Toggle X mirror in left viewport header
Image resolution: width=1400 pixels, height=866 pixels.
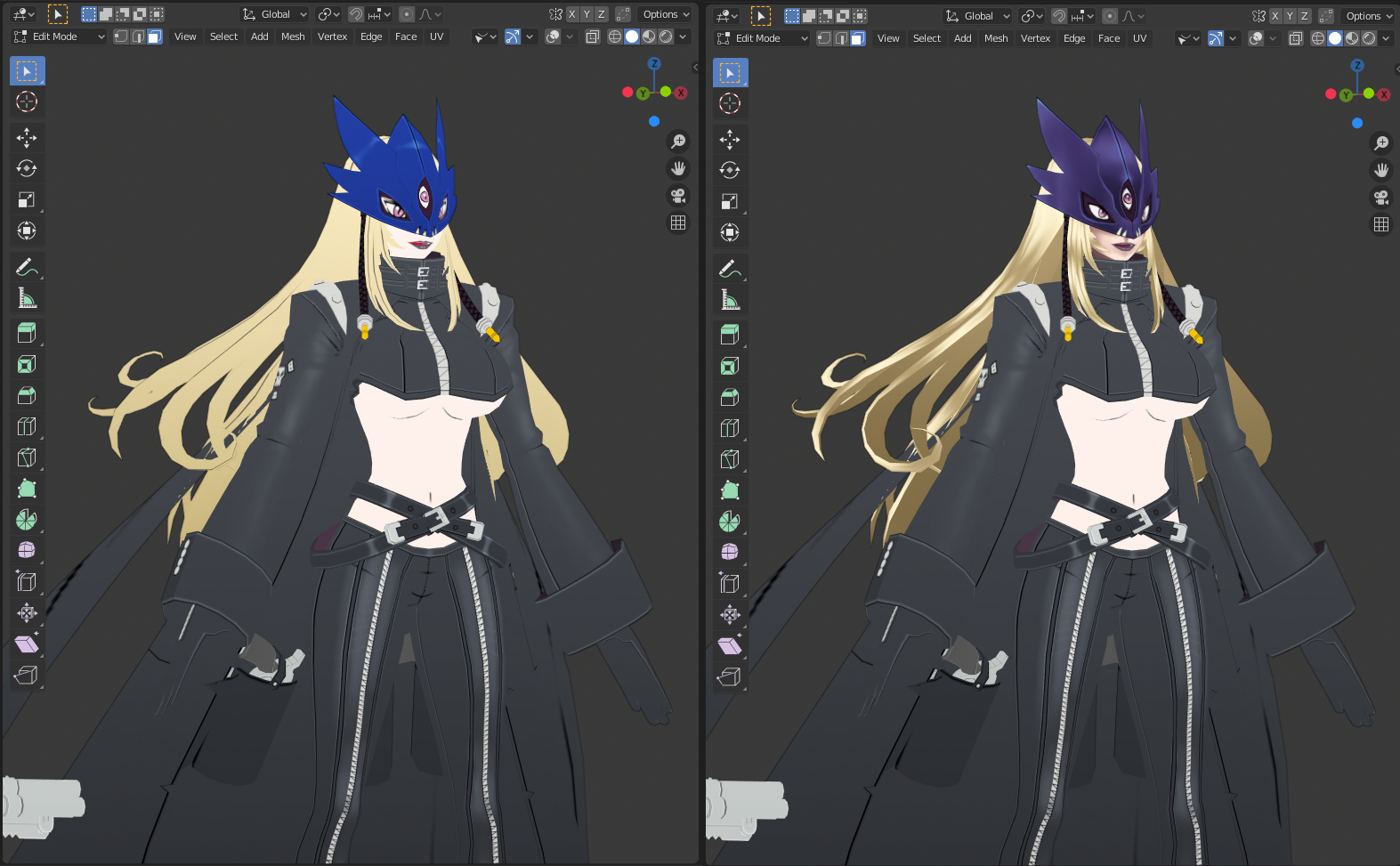click(572, 14)
